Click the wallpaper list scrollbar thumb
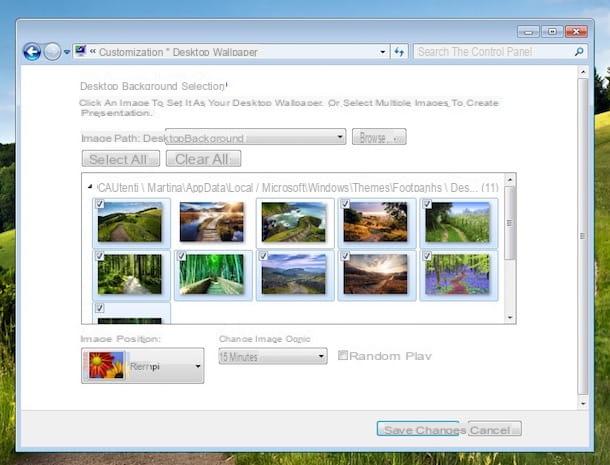Image resolution: width=610 pixels, height=465 pixels. tap(510, 223)
